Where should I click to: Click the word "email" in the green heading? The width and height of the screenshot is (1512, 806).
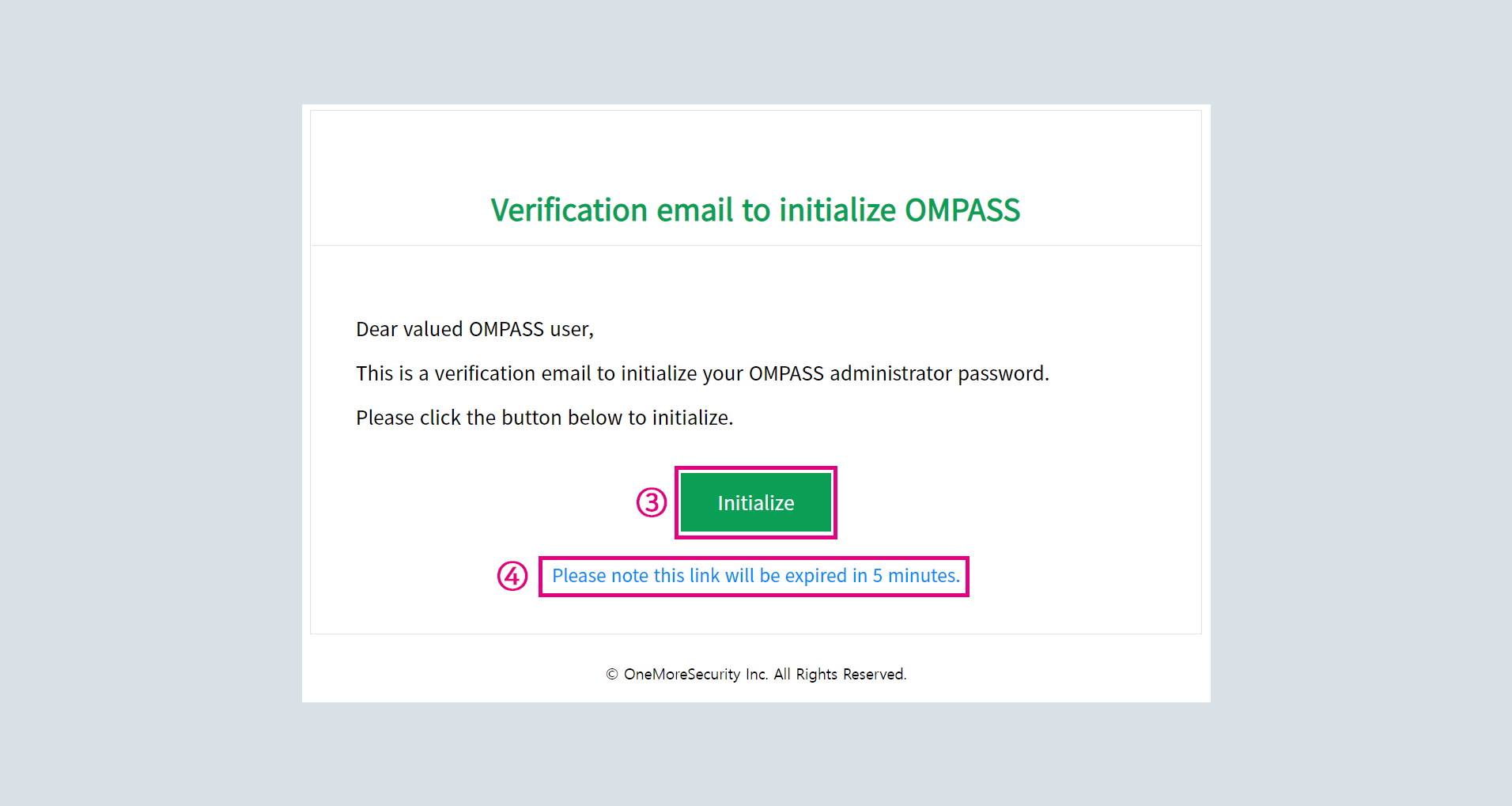[695, 210]
